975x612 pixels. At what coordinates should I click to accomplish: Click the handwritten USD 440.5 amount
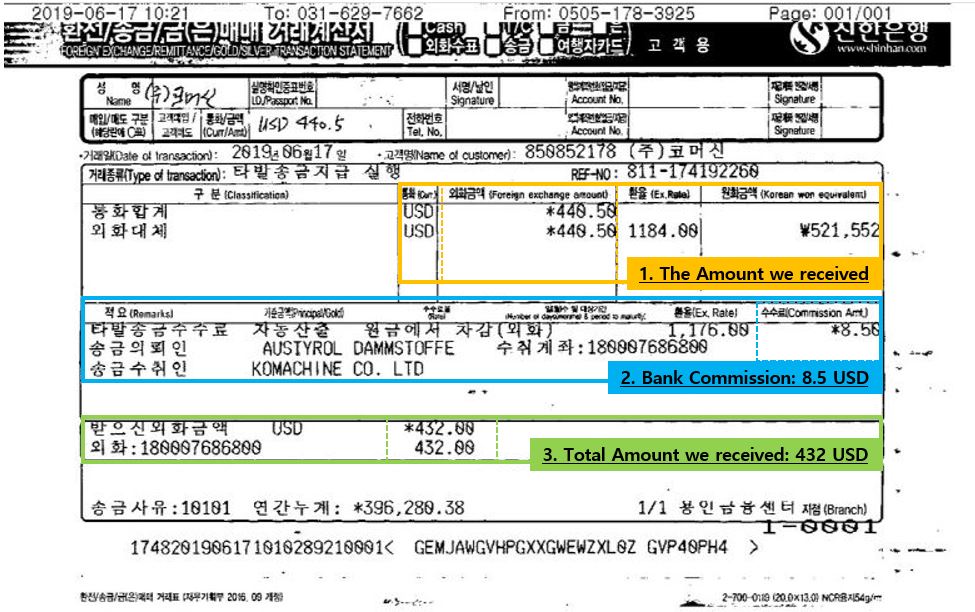(x=301, y=124)
